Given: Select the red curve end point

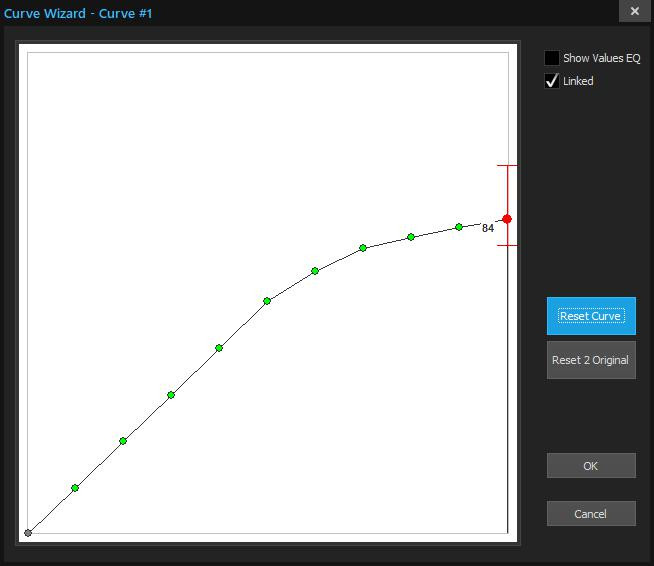Looking at the screenshot, I should 507,219.
